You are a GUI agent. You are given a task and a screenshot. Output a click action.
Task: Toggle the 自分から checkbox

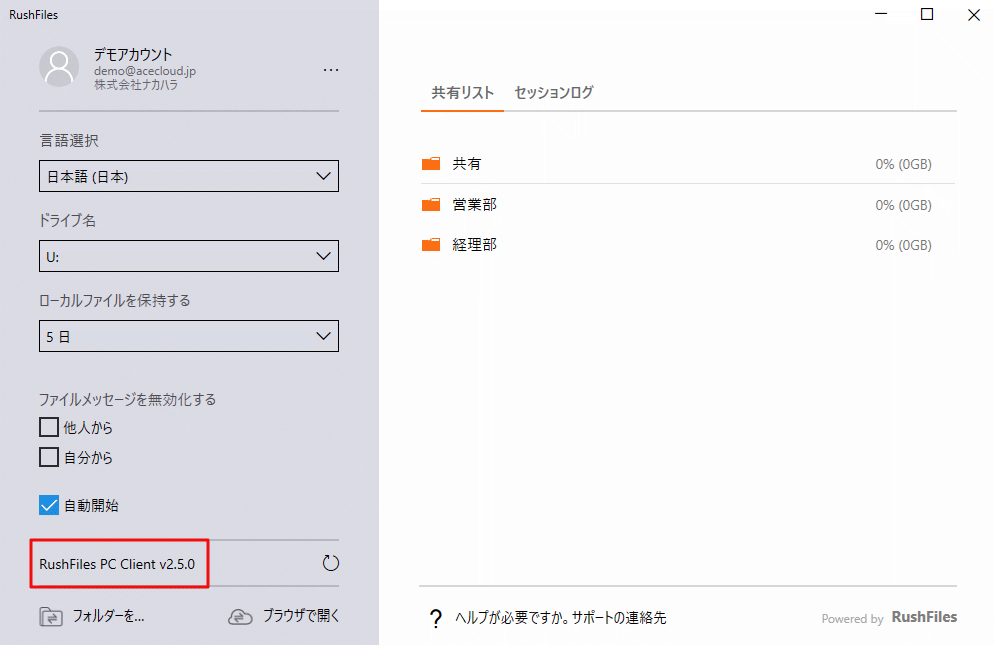[49, 457]
